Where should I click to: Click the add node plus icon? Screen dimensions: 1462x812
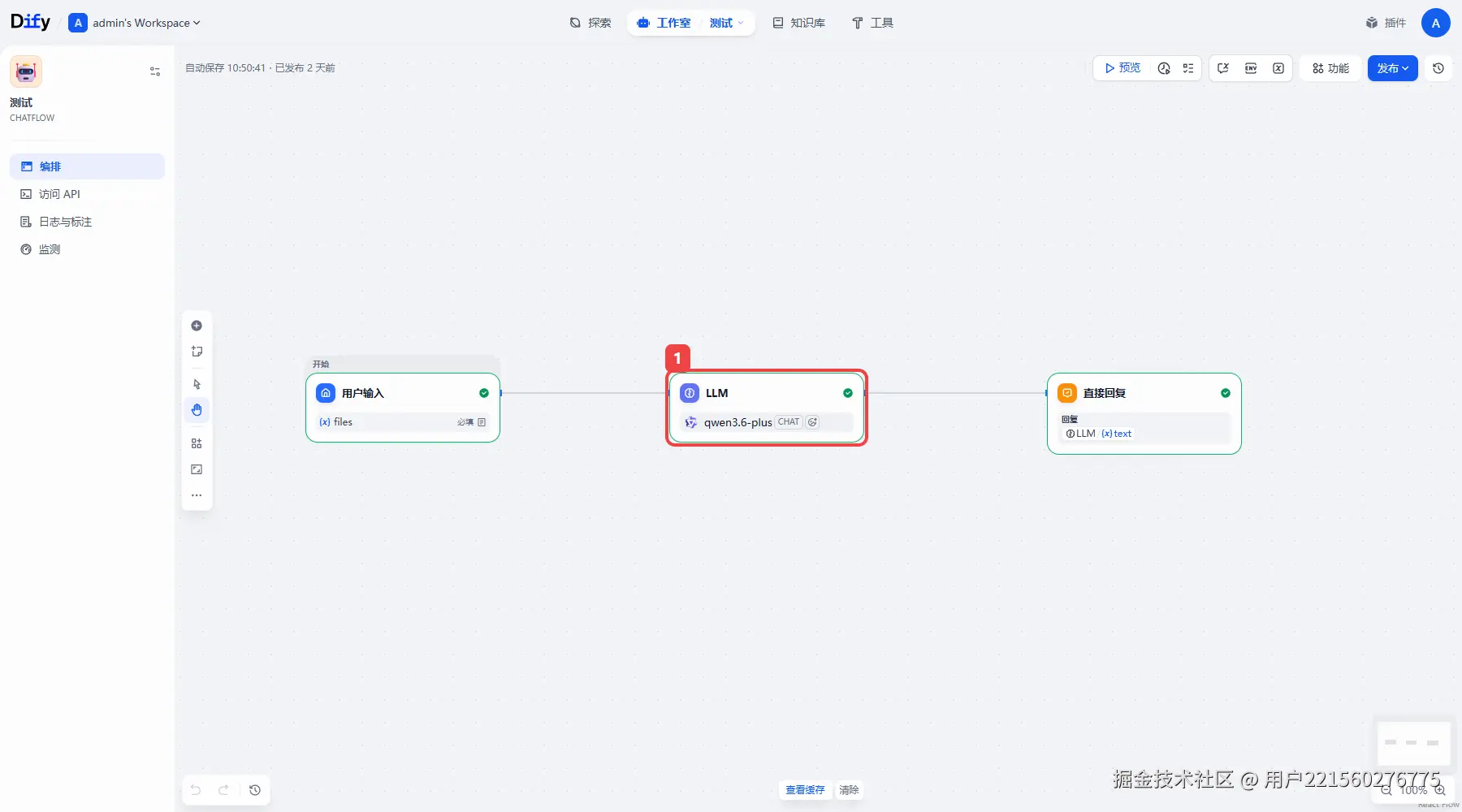[197, 326]
